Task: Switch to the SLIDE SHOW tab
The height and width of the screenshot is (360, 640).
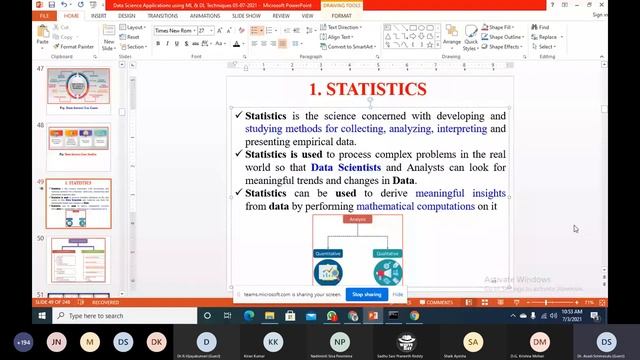Action: 246,16
